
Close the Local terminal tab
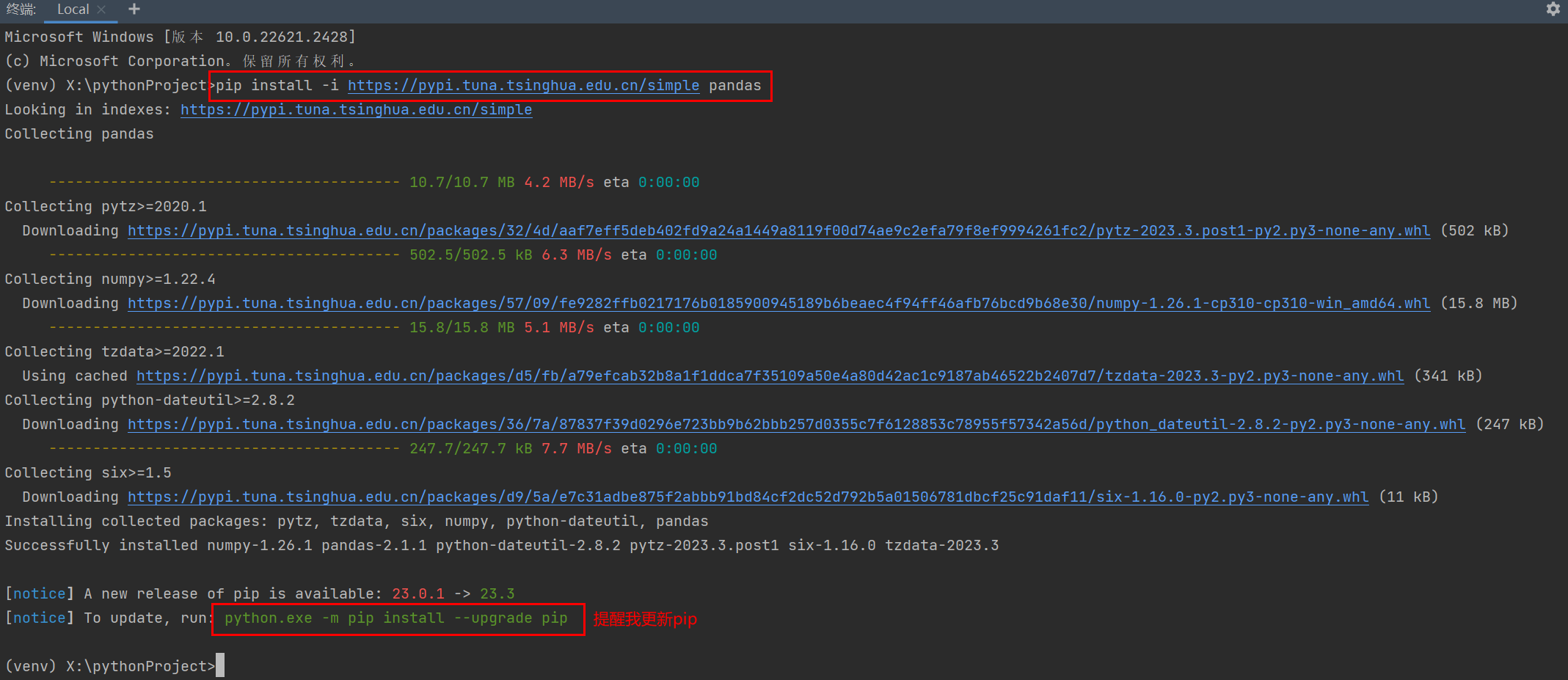coord(102,10)
